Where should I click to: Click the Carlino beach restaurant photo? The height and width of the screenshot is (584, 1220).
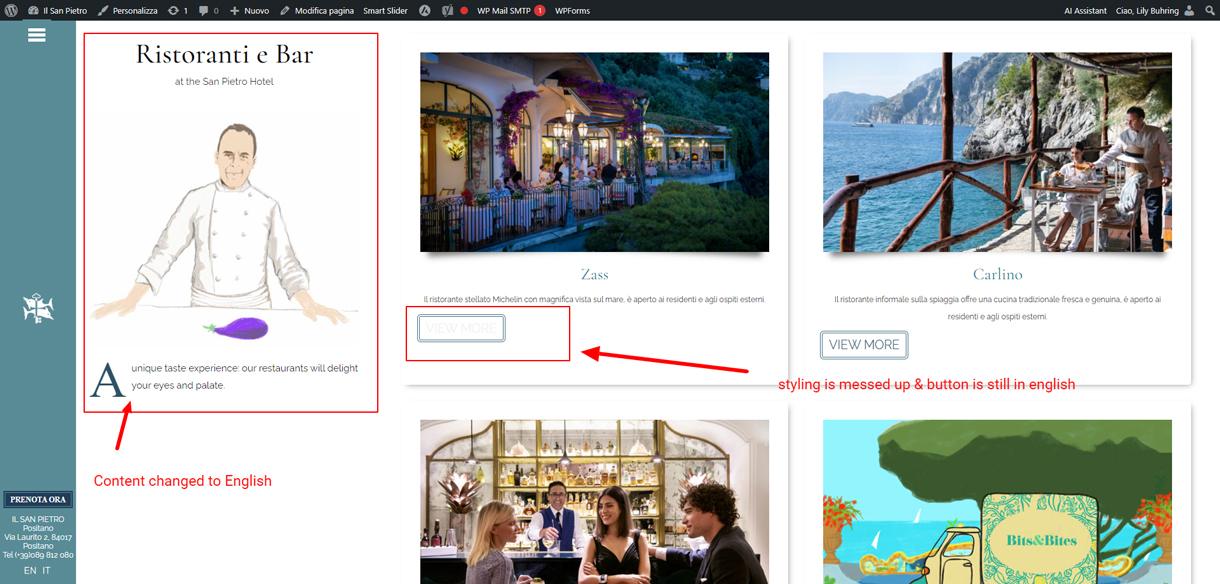click(997, 152)
